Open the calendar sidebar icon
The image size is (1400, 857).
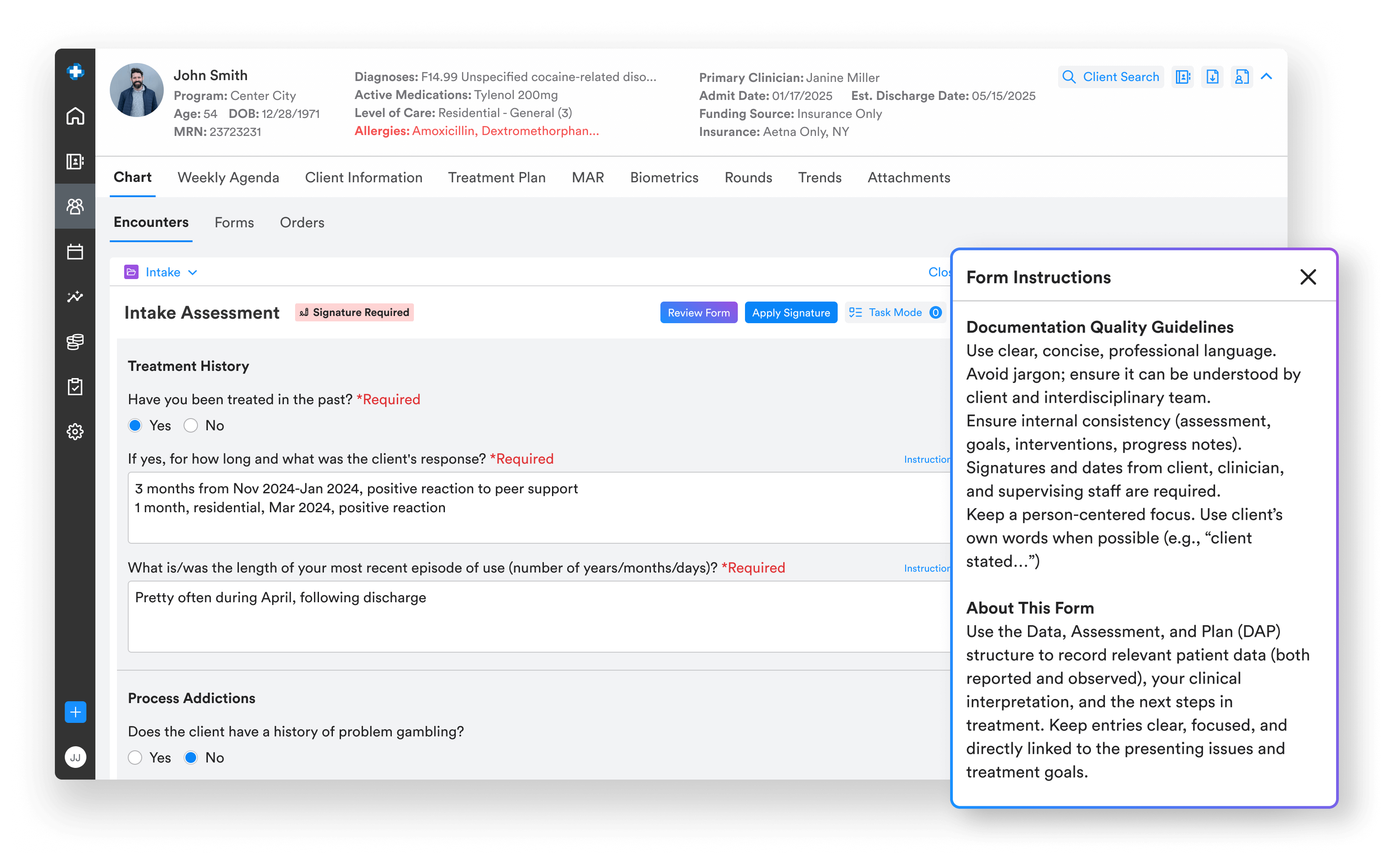point(75,251)
